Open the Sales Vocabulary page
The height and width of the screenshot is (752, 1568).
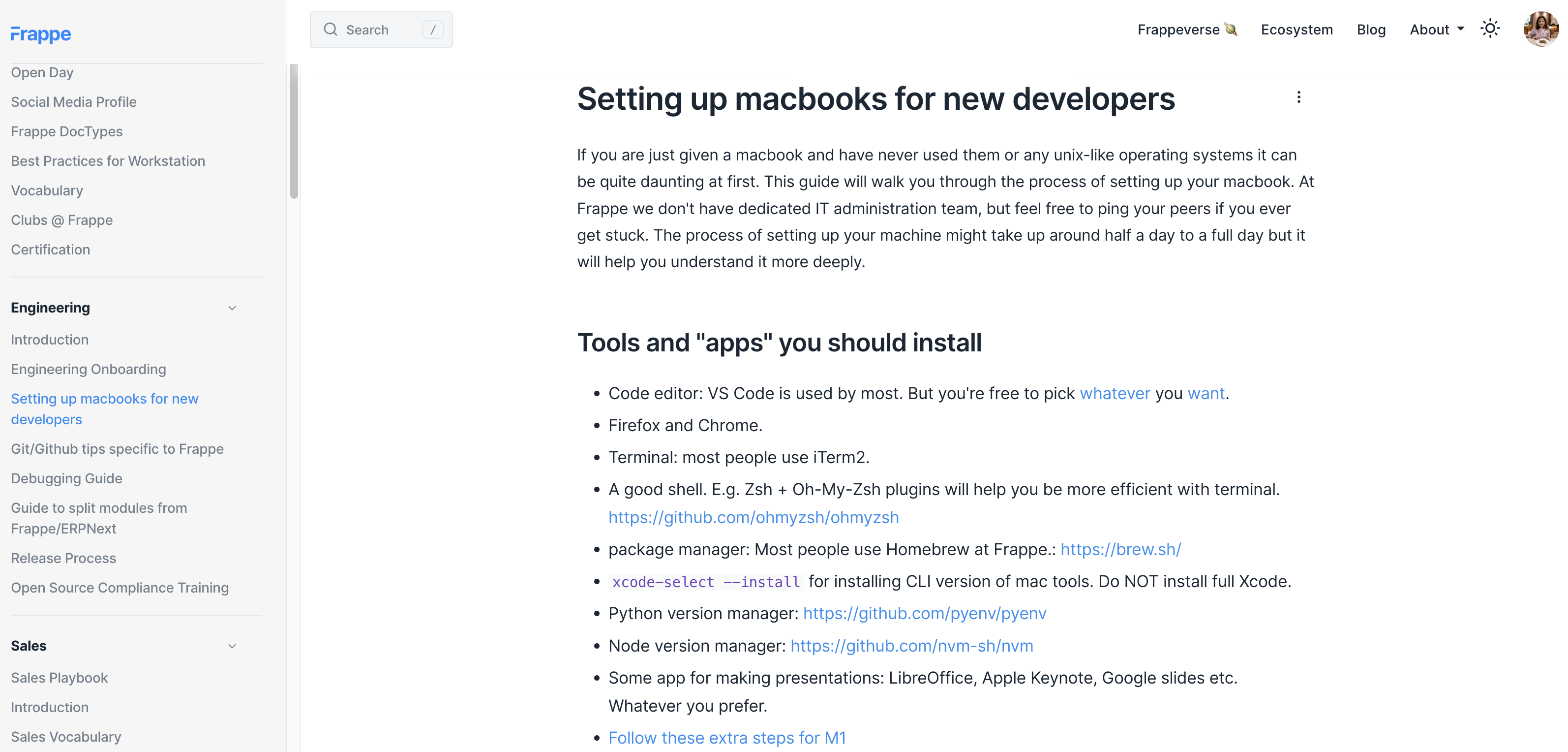tap(66, 737)
